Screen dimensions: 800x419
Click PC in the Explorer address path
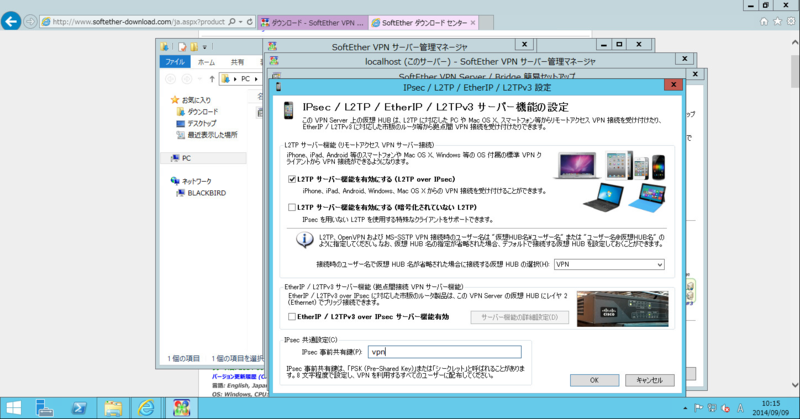click(245, 79)
